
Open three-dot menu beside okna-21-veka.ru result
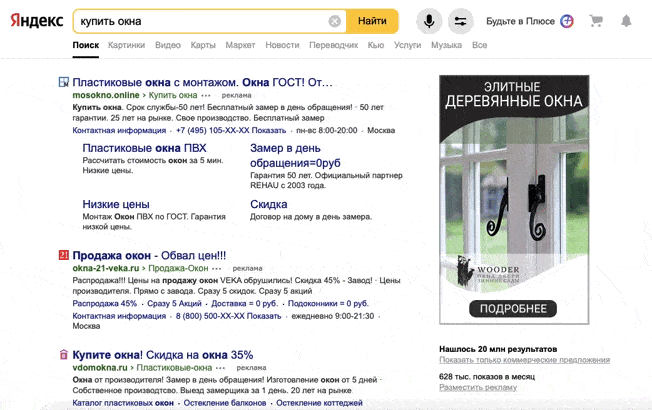[217, 268]
